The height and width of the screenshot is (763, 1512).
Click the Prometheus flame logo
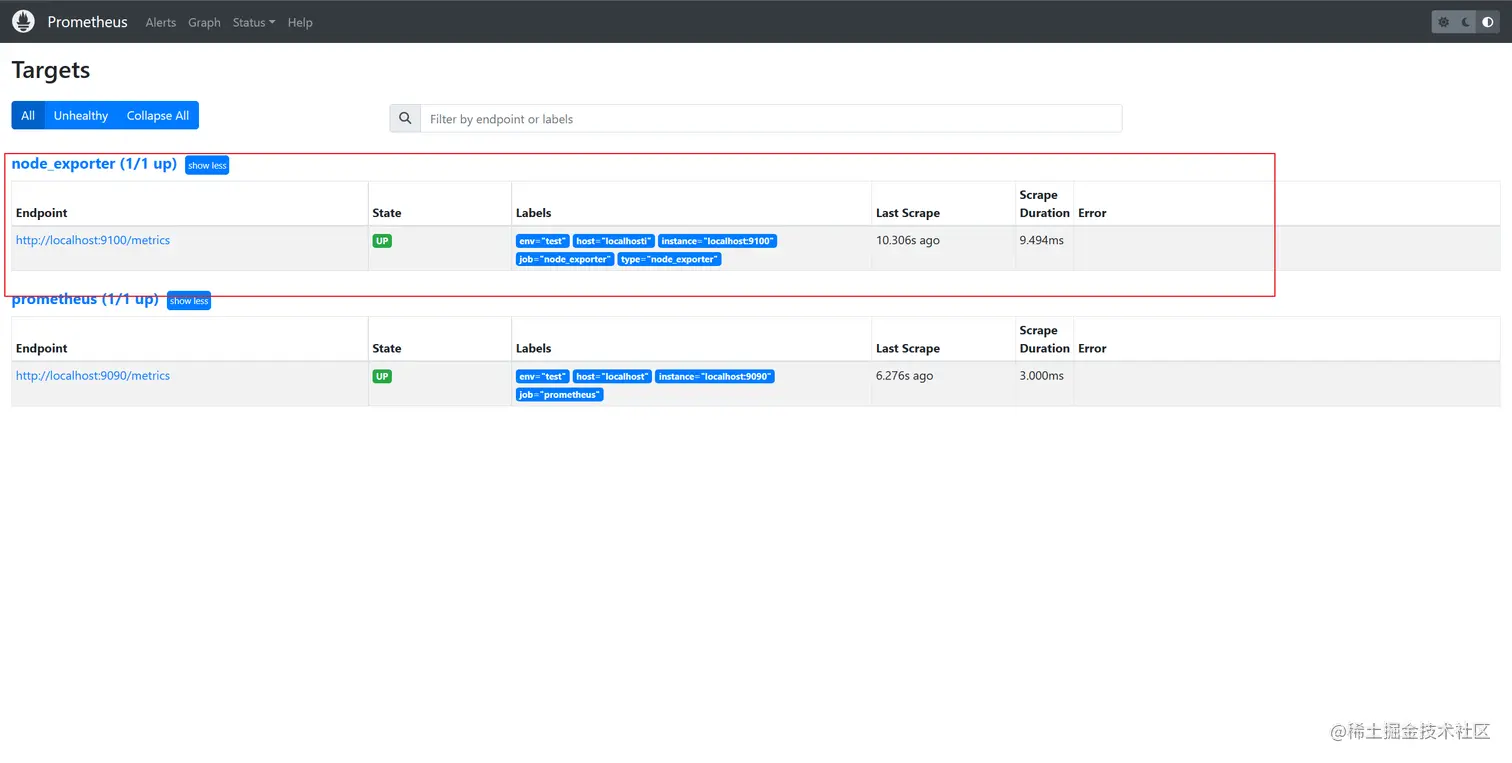click(23, 21)
